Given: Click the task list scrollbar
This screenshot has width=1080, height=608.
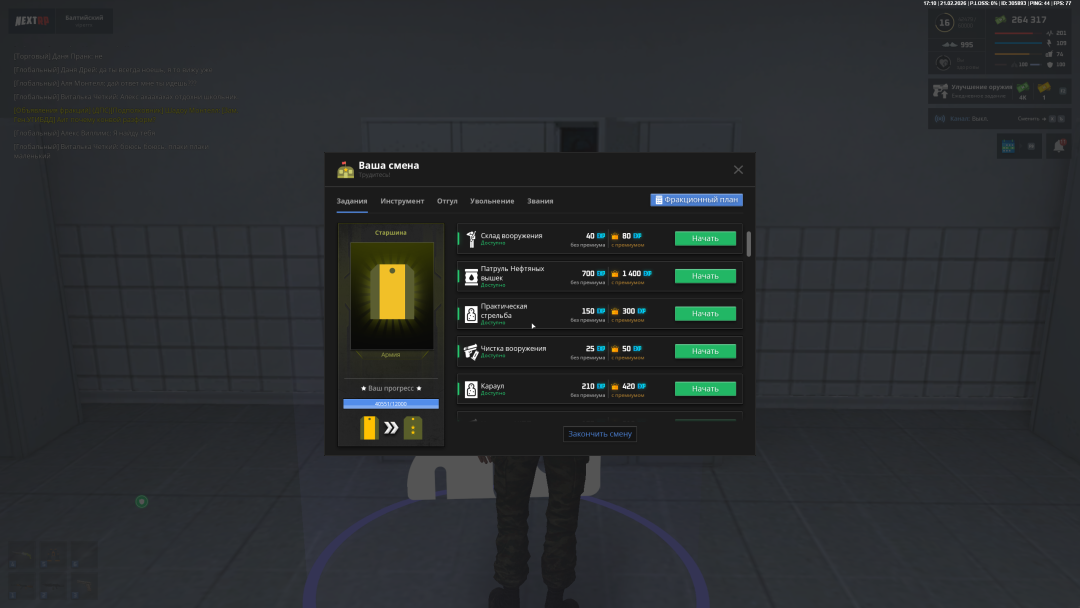Looking at the screenshot, I should coord(749,243).
